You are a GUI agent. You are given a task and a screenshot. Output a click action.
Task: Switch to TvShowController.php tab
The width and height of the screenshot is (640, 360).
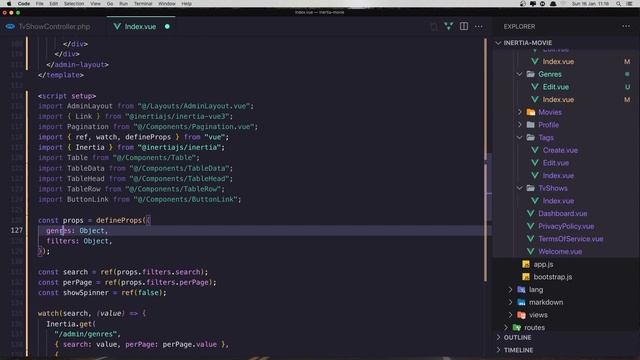[x=53, y=27]
